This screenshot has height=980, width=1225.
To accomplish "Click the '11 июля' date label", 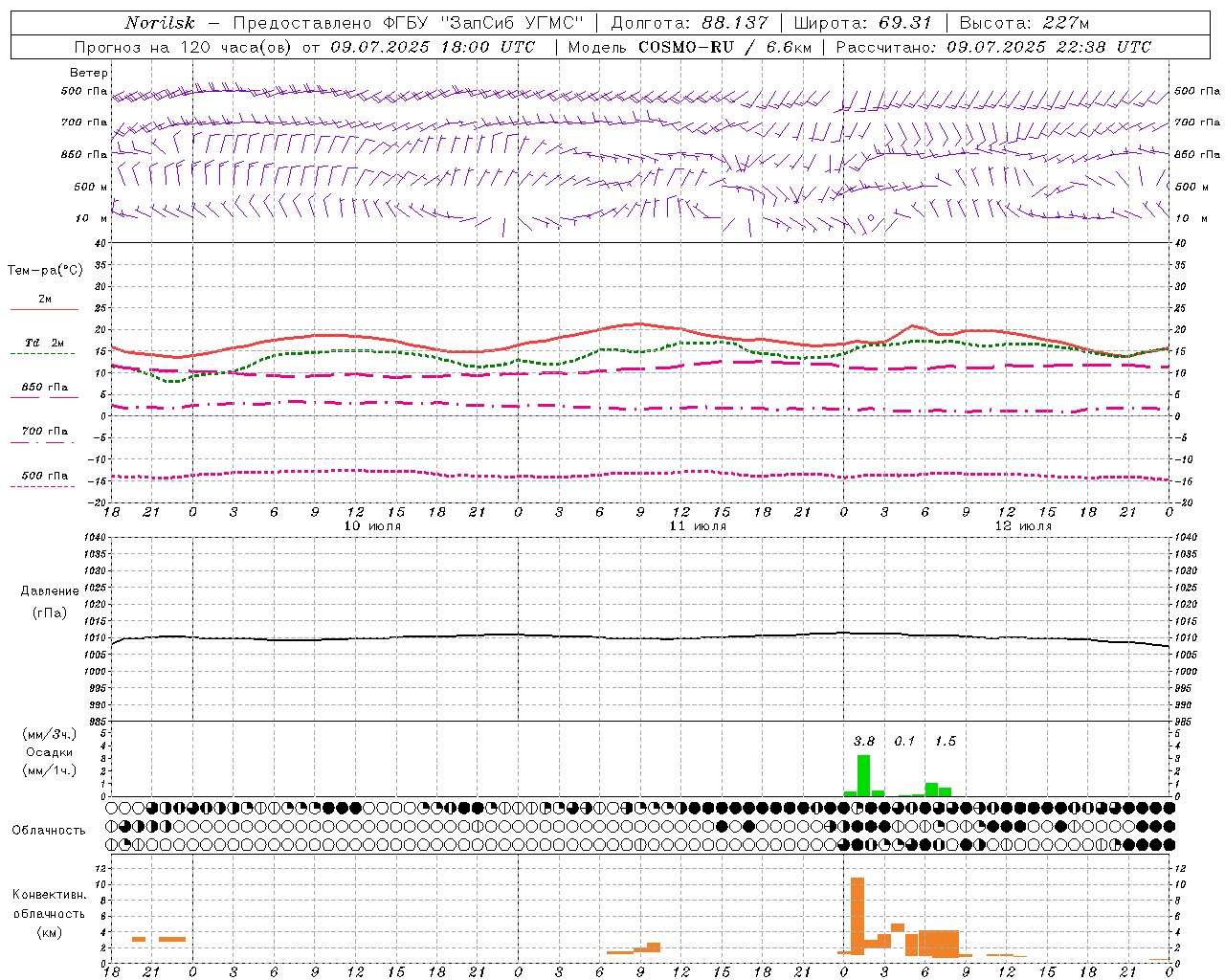I will pos(698,525).
